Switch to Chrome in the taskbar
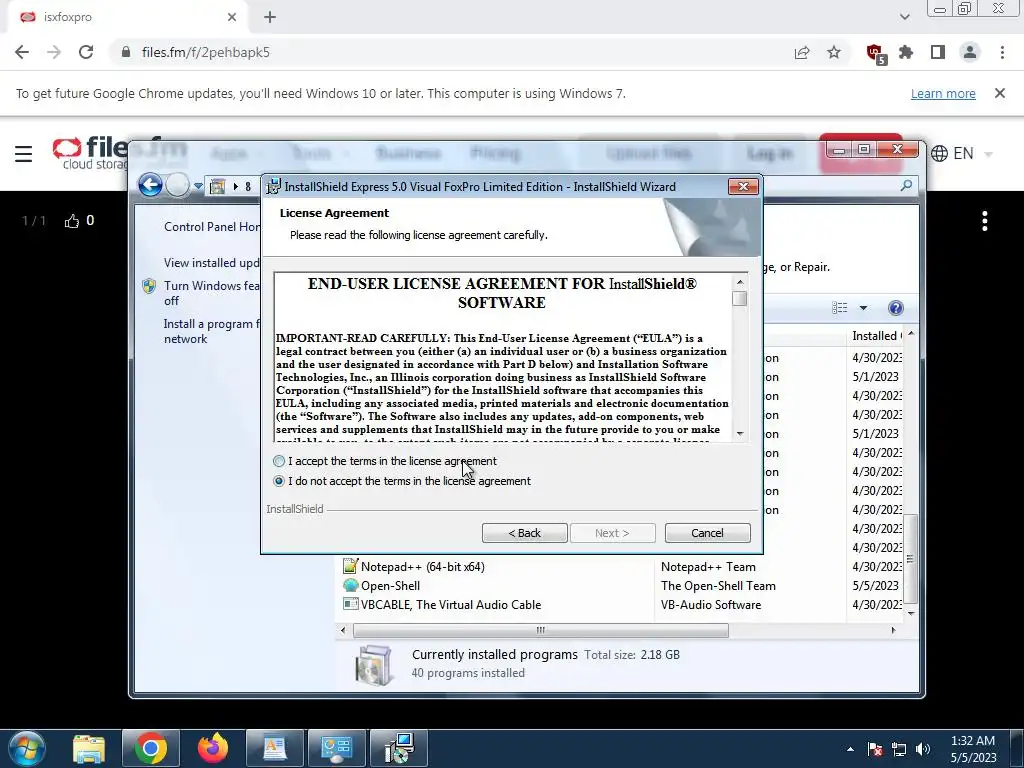This screenshot has height=768, width=1024. coord(150,748)
